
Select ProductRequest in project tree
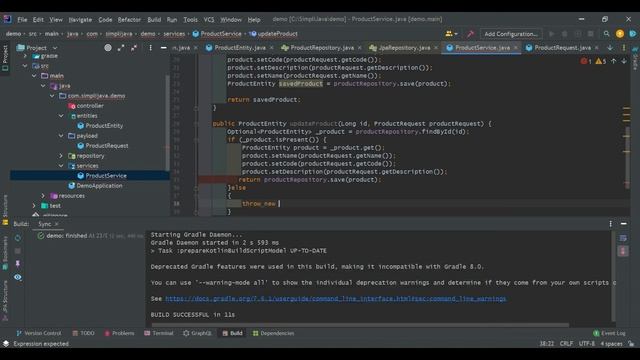[x=107, y=146]
